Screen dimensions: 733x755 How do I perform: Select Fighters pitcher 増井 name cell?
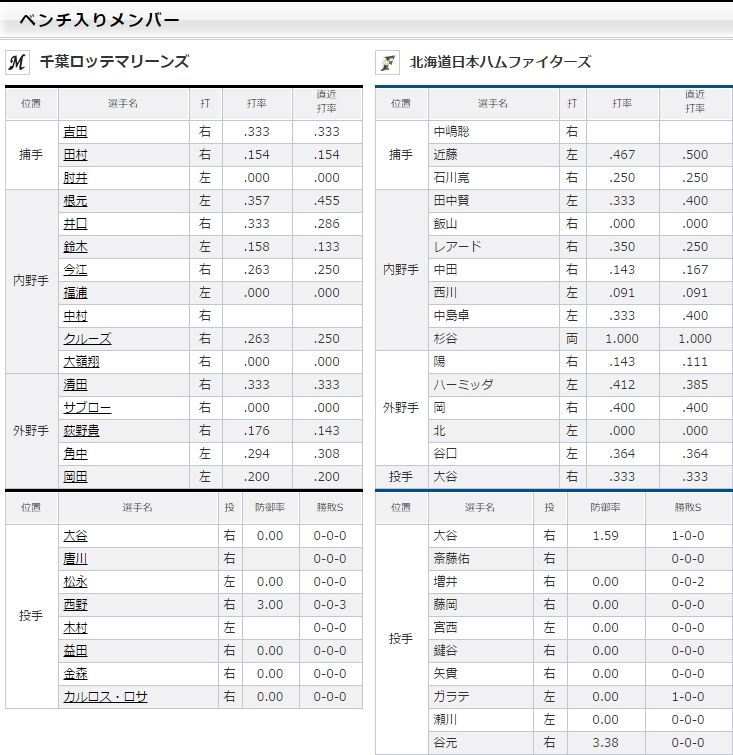[481, 582]
